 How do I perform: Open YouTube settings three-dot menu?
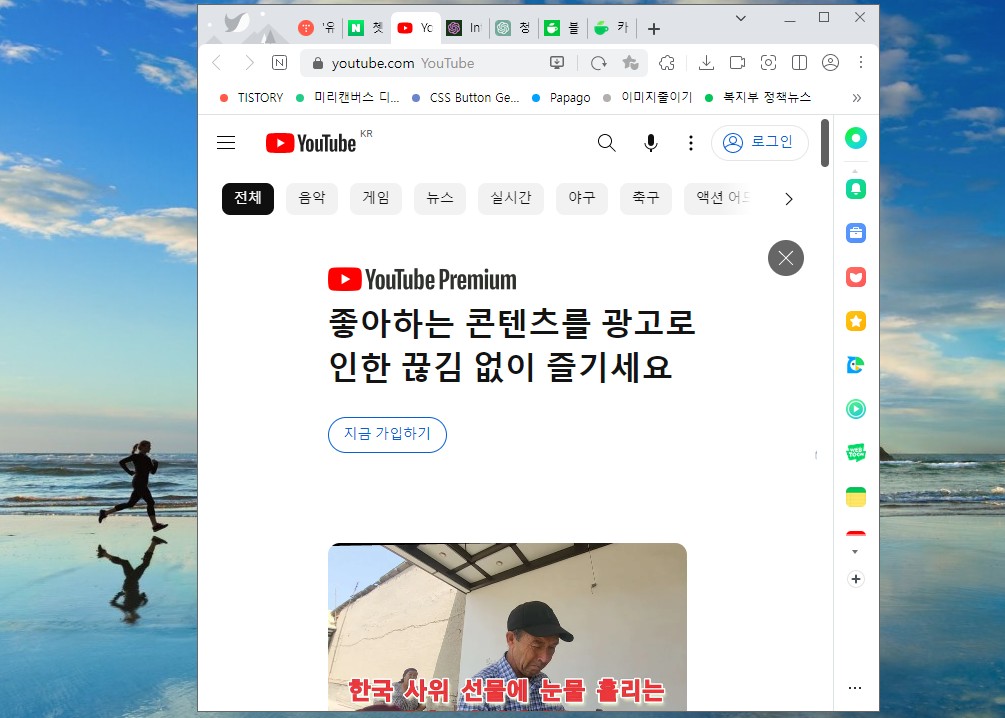point(690,142)
